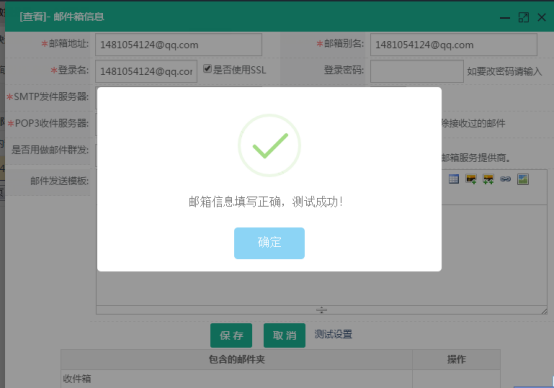
Task: Click the 确定 button in the success dialog
Action: pyautogui.click(x=269, y=243)
